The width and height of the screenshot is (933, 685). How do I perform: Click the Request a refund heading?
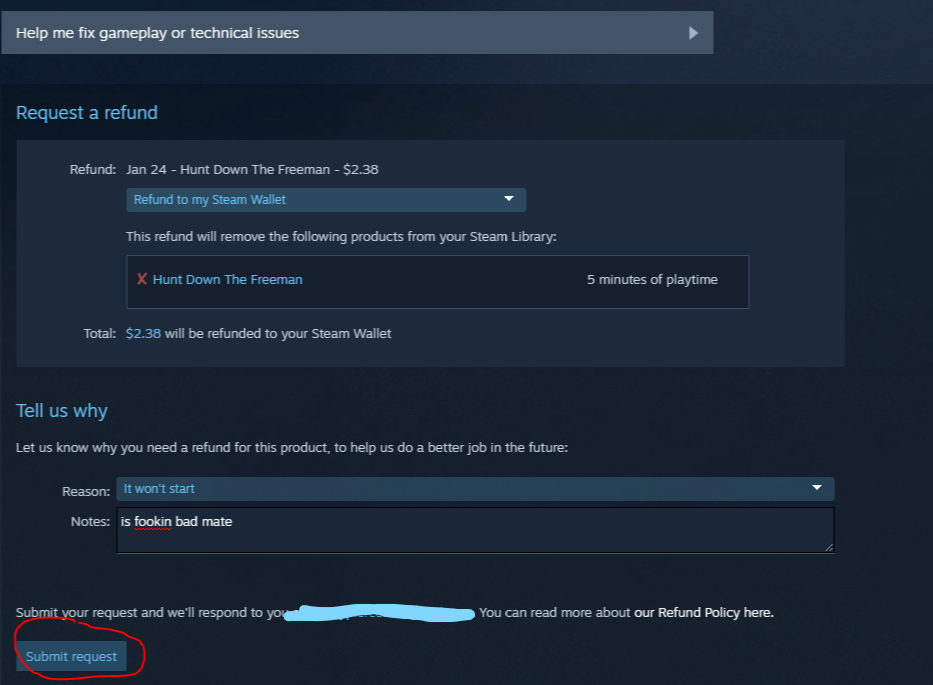click(87, 112)
